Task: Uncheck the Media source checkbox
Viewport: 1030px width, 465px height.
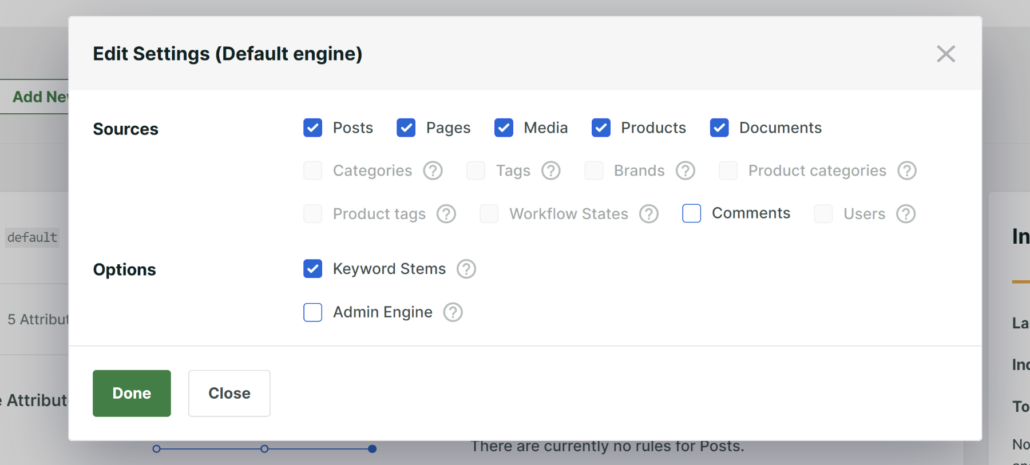Action: (x=504, y=127)
